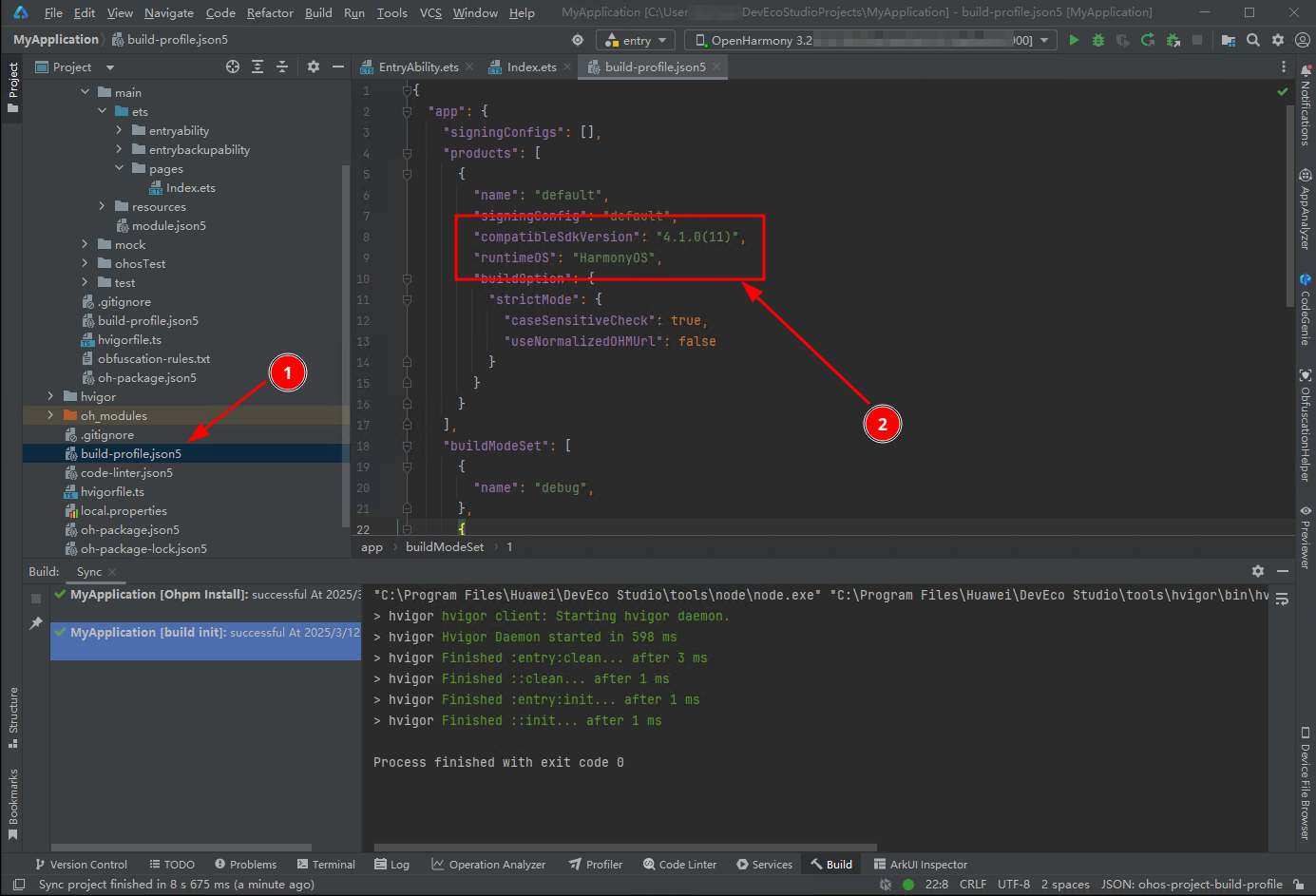Image resolution: width=1316 pixels, height=896 pixels.
Task: Expand the entryability folder
Action: tap(119, 130)
